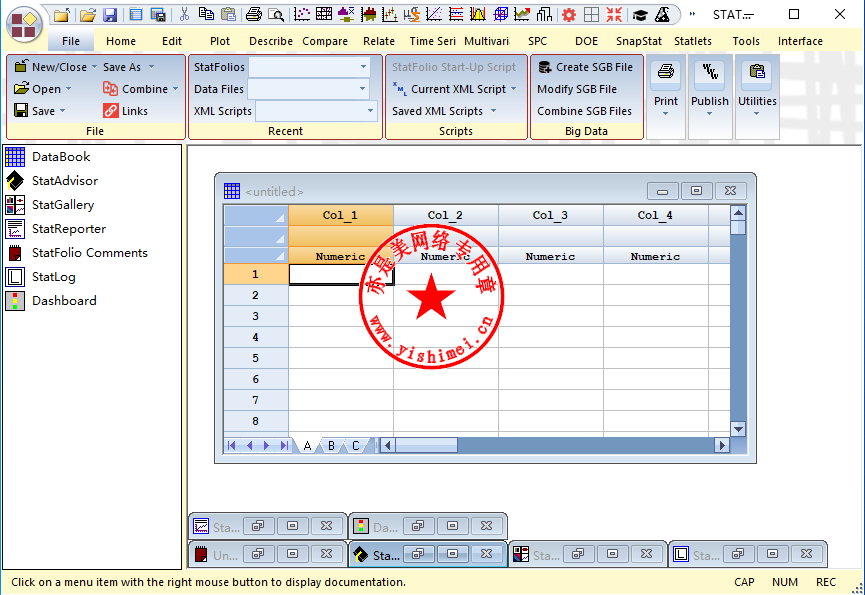Select sheet tab B in DataBook
865x595 pixels.
[x=331, y=446]
